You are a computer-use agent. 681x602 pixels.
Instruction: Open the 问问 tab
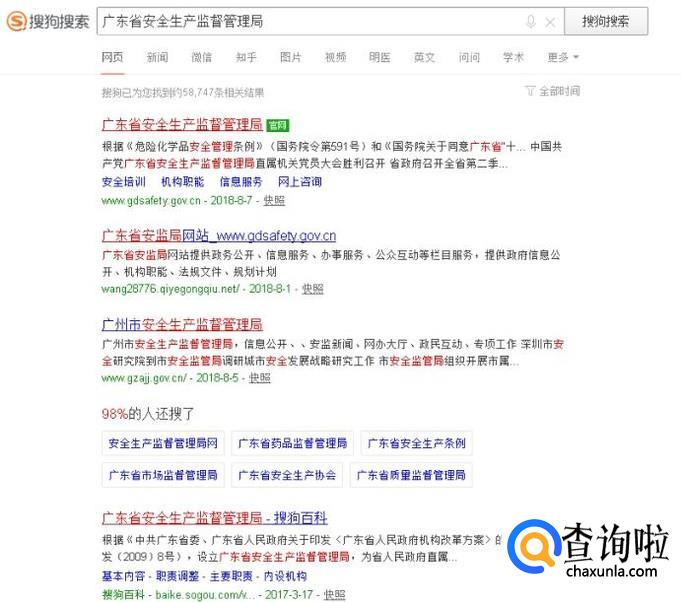tap(469, 57)
